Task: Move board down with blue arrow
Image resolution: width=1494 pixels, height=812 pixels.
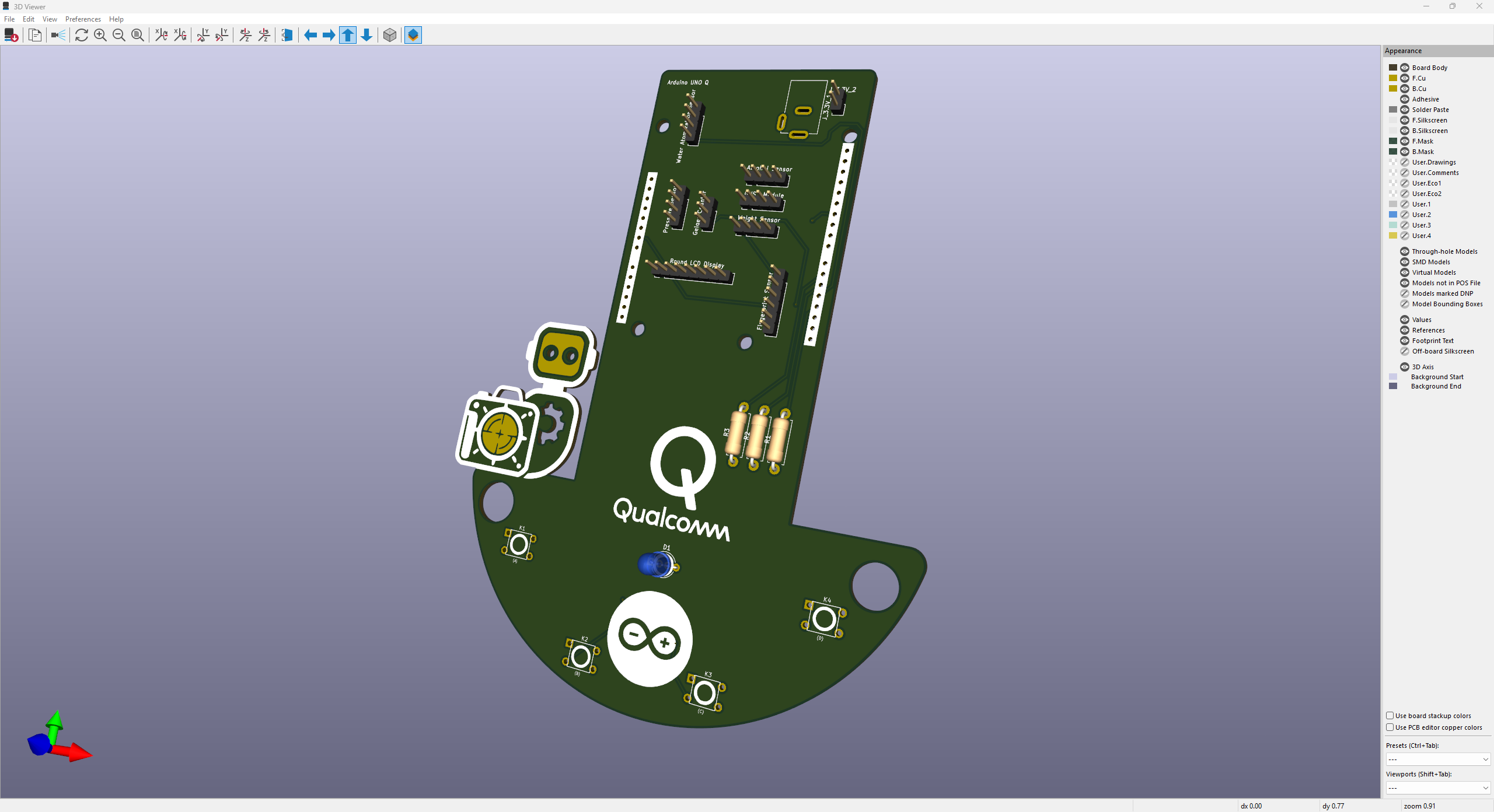Action: point(366,35)
